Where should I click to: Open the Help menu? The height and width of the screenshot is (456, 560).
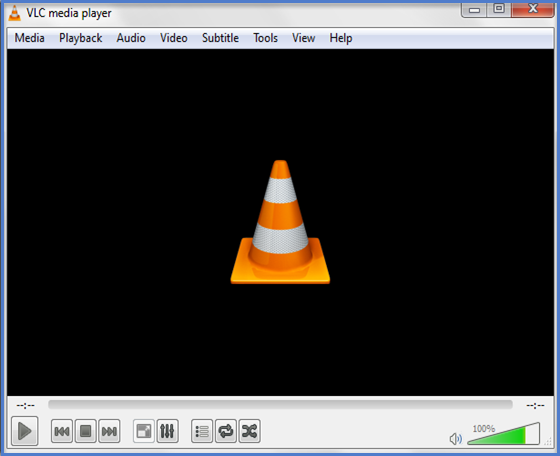(341, 38)
